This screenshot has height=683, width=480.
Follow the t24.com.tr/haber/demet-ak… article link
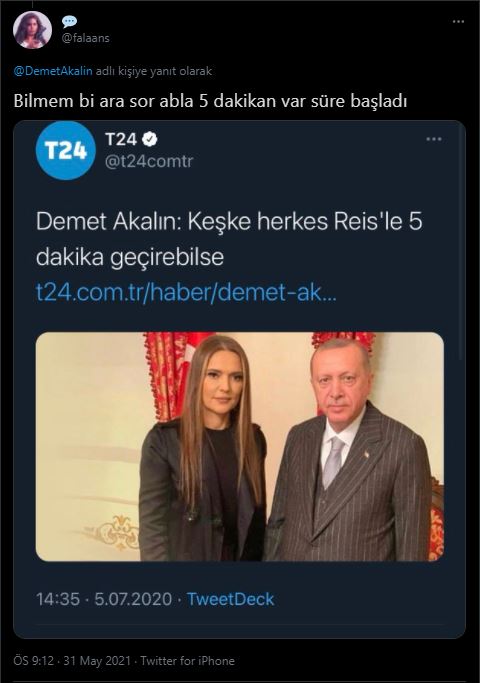tap(186, 293)
